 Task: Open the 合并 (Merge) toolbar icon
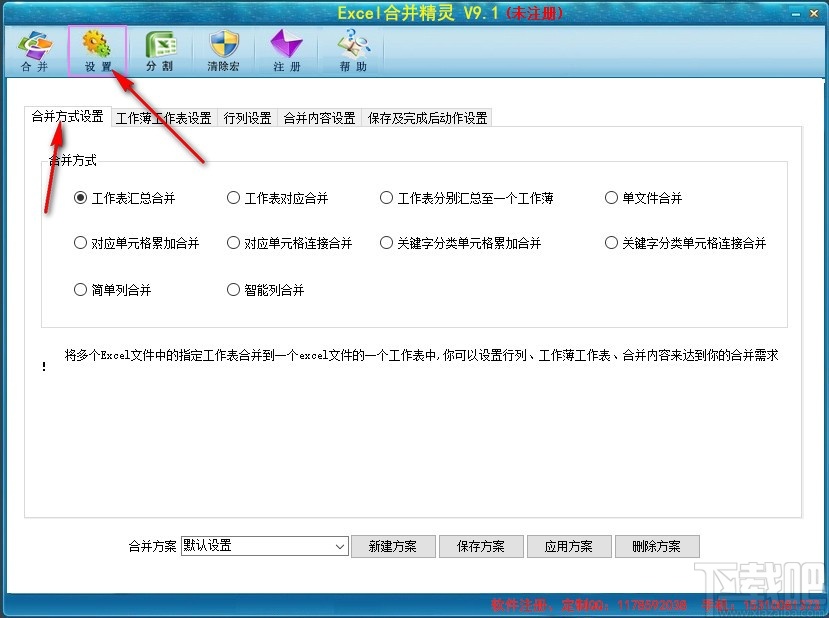pyautogui.click(x=35, y=51)
